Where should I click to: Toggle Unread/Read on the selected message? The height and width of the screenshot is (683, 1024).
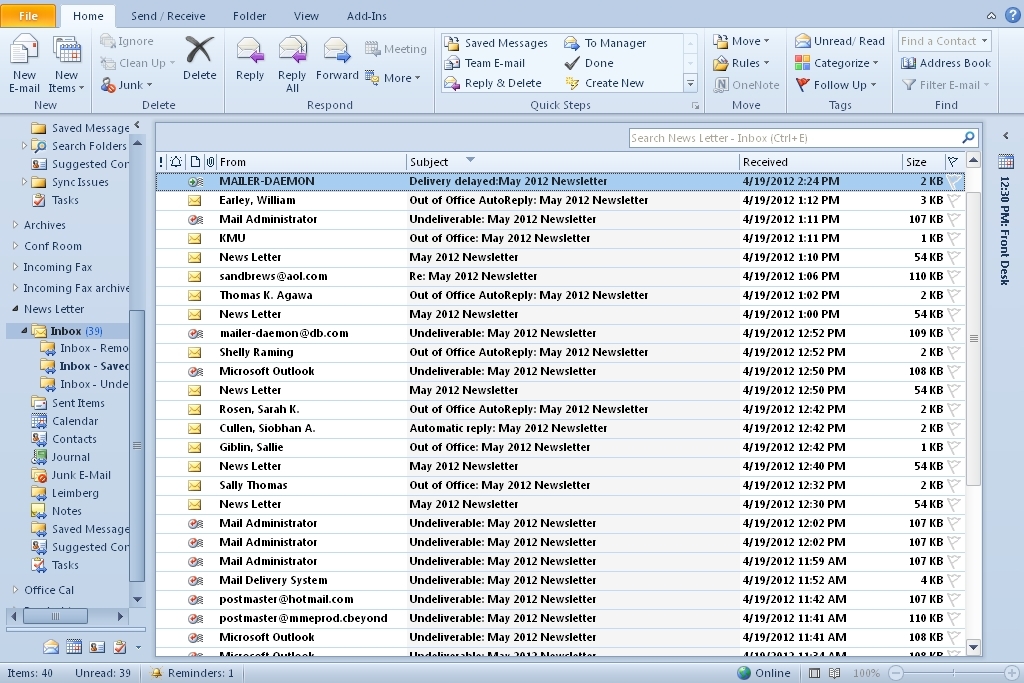pyautogui.click(x=838, y=40)
